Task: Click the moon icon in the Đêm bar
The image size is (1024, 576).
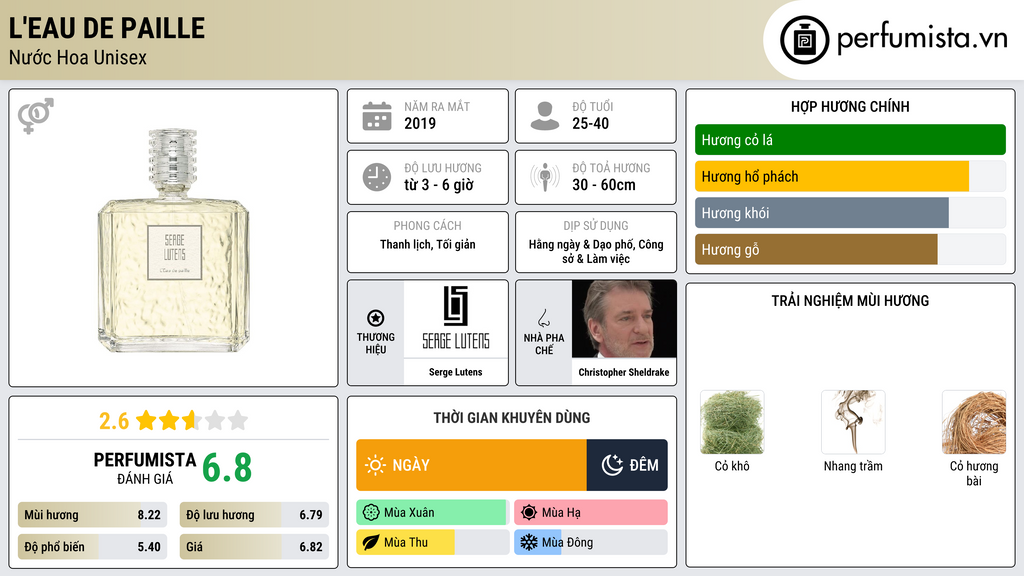Action: 612,465
